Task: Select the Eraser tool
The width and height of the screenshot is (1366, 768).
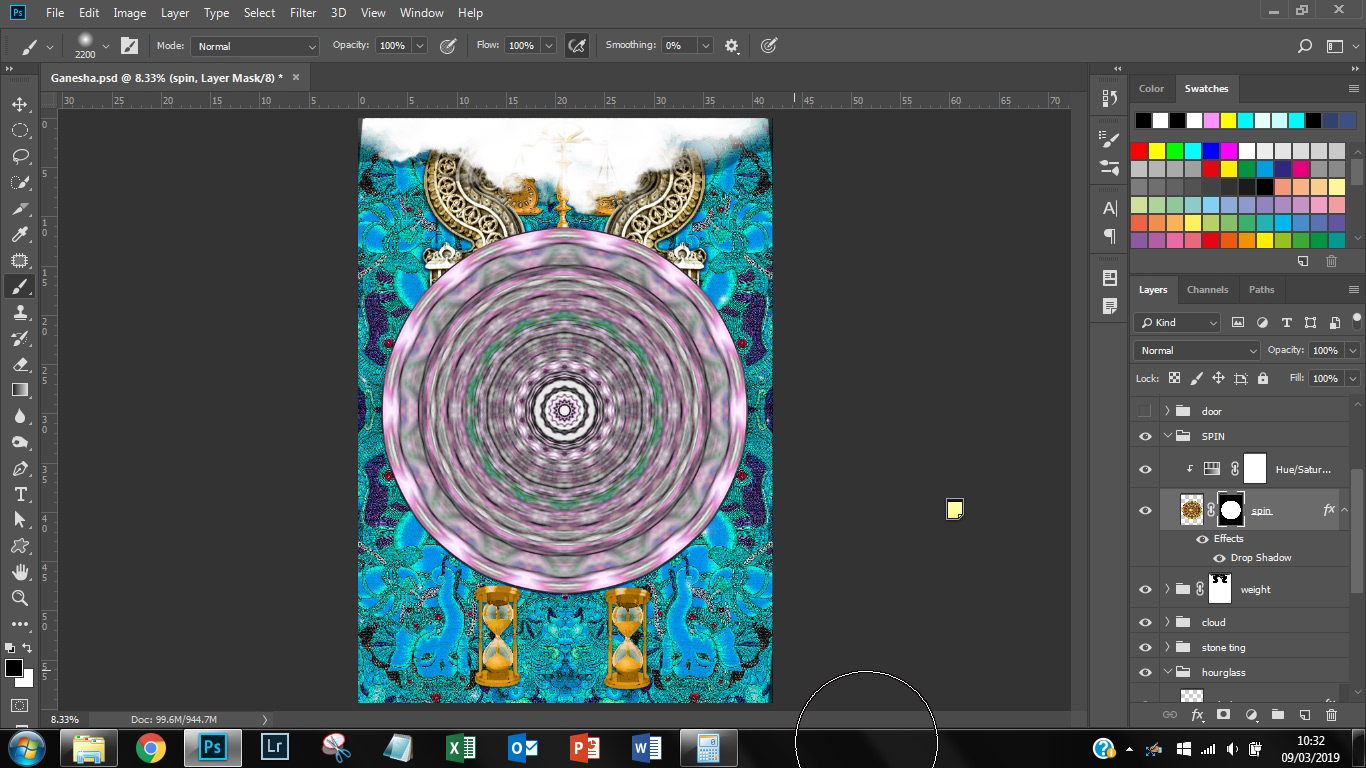Action: 20,365
